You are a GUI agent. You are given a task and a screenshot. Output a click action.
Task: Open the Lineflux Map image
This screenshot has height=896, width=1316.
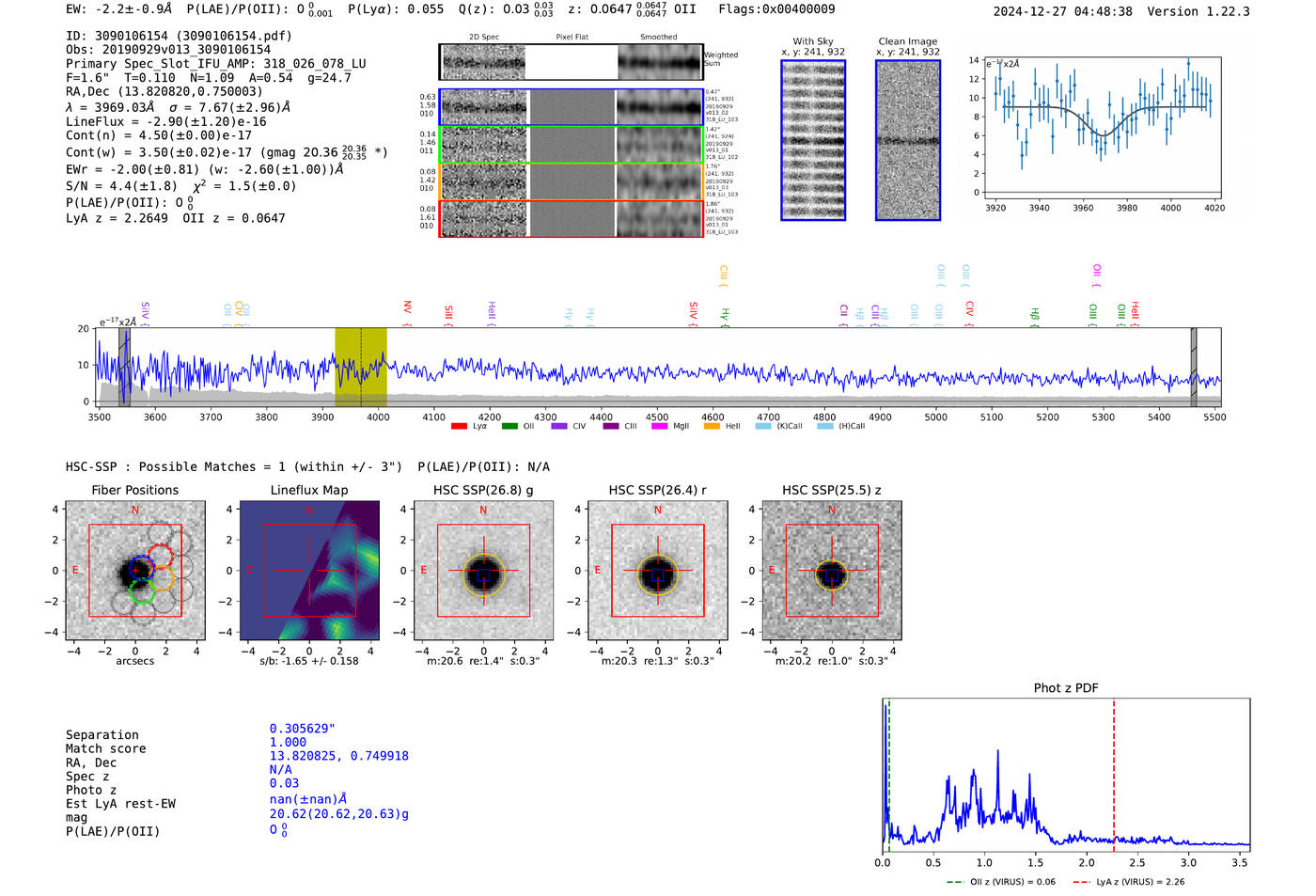[309, 571]
